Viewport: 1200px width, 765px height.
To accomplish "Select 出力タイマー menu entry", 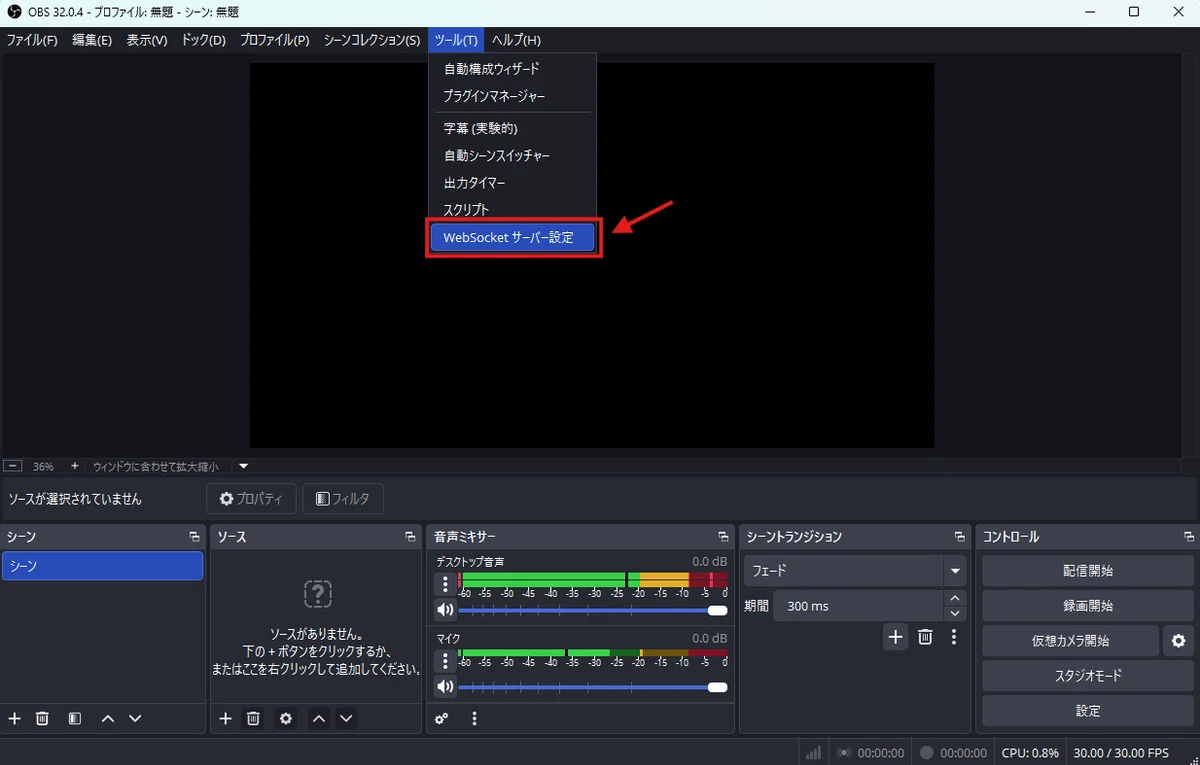I will click(x=512, y=183).
